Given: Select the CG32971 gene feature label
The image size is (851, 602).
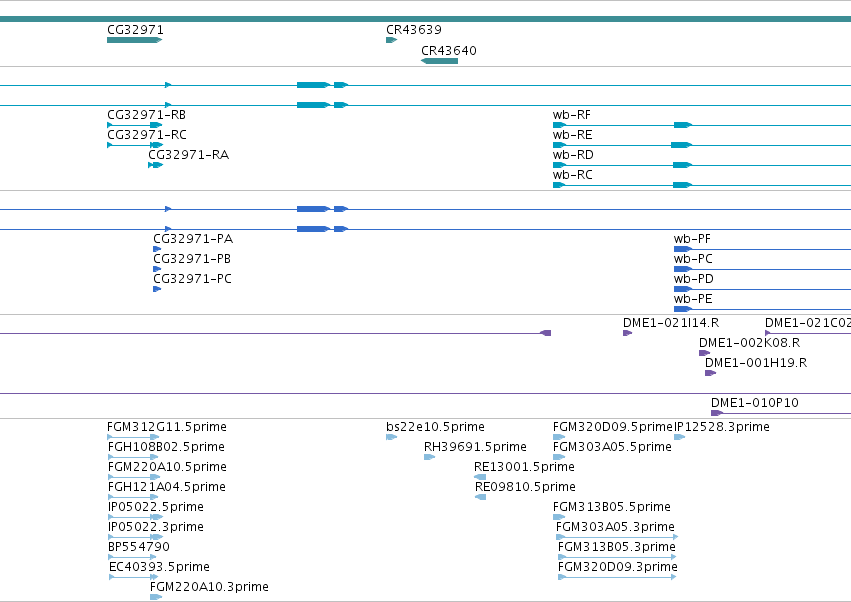Looking at the screenshot, I should 135,30.
